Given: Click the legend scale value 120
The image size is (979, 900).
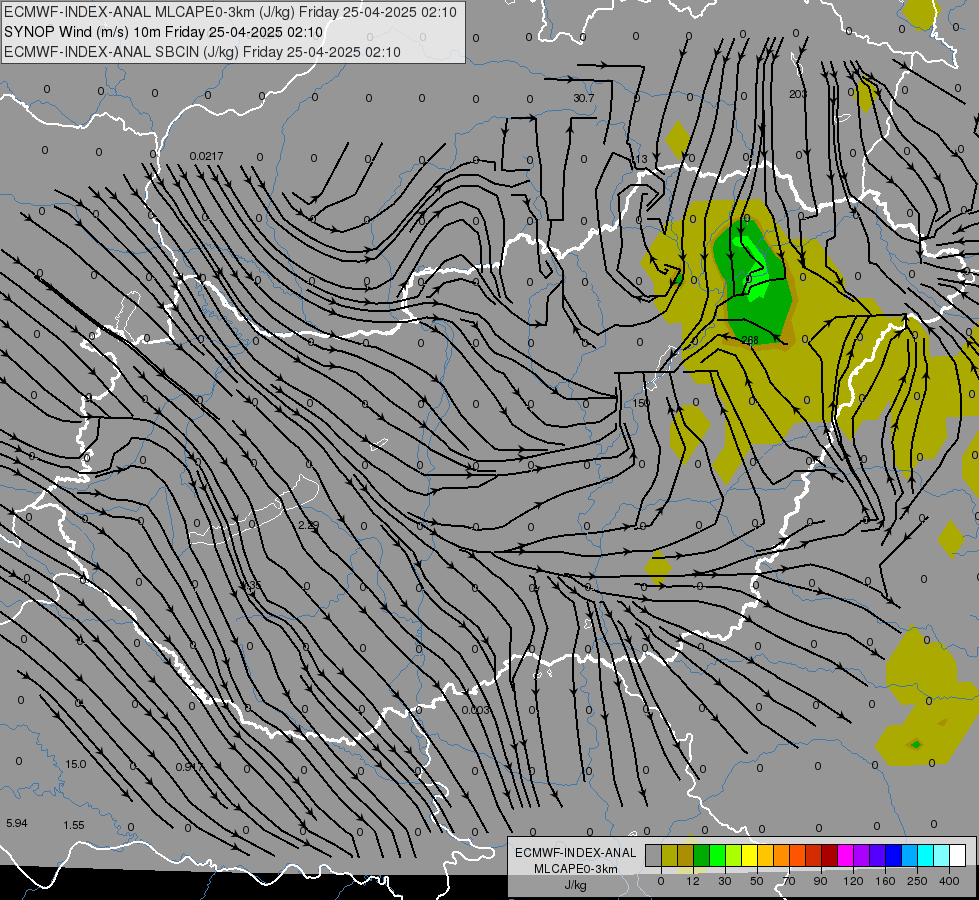Looking at the screenshot, I should [853, 881].
